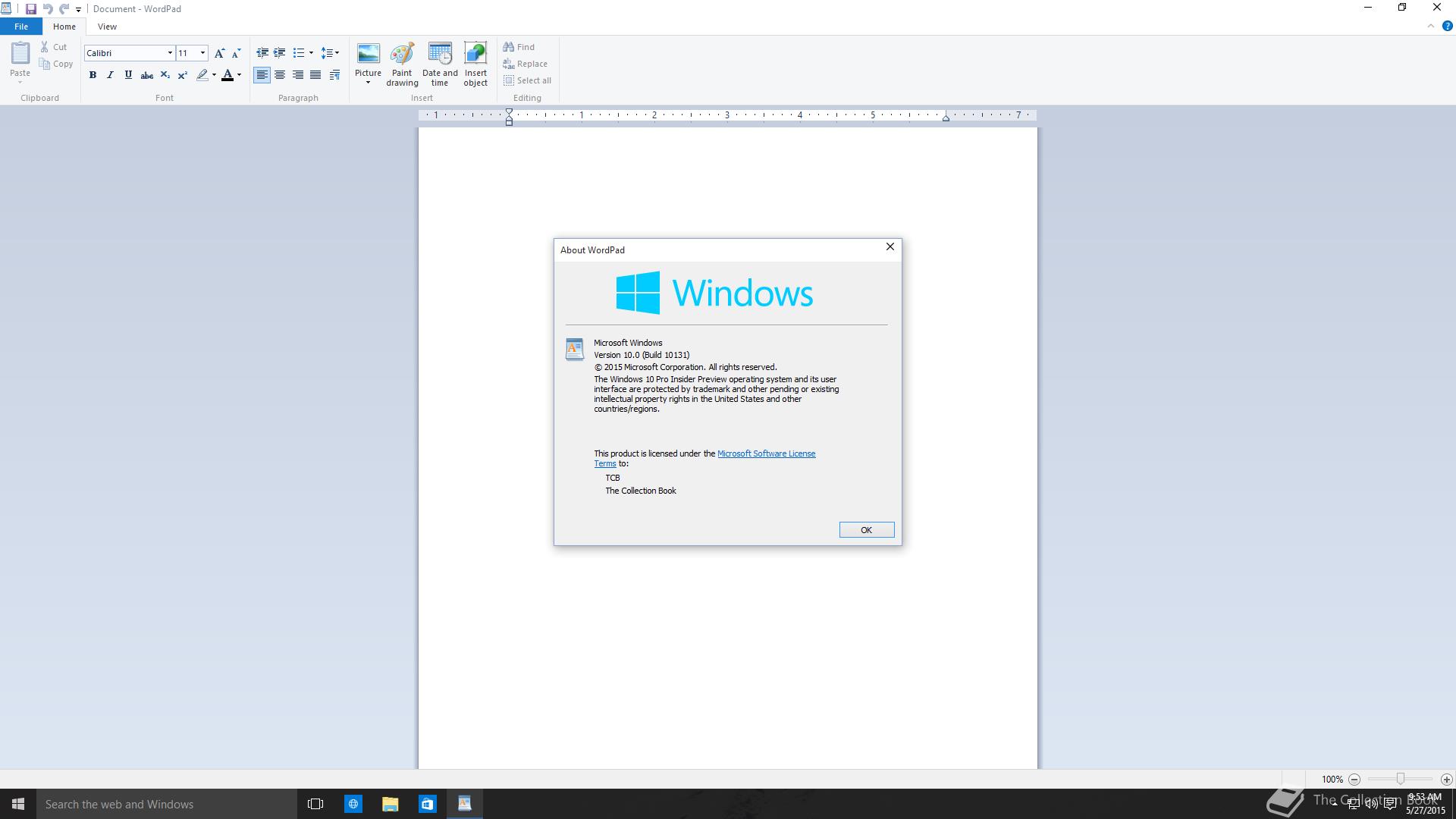The height and width of the screenshot is (819, 1456).
Task: Open the File menu tab
Action: point(21,27)
